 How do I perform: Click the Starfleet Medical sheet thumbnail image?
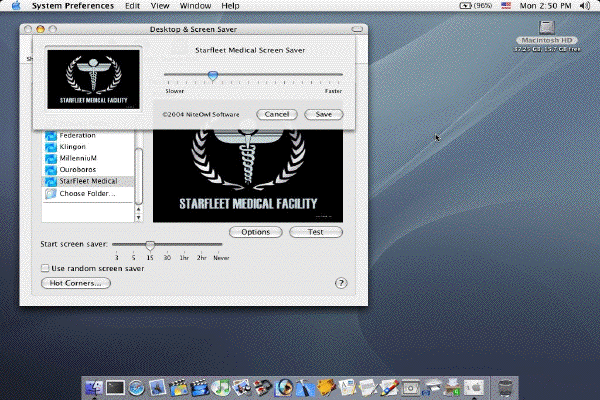click(x=93, y=79)
